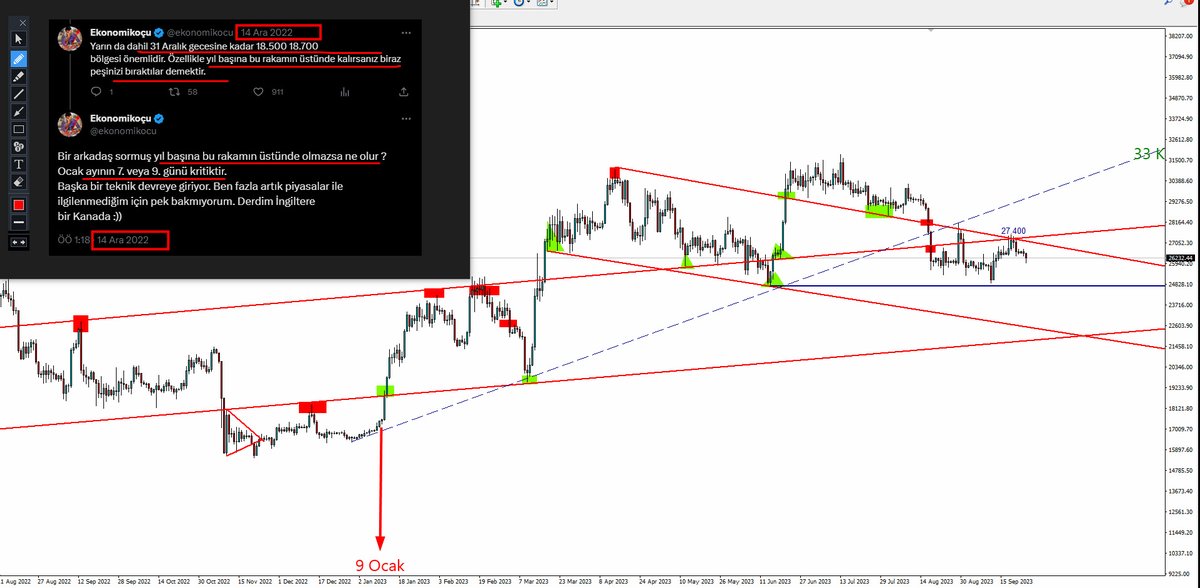This screenshot has width=1200, height=588.
Task: Click the 27,400 price annotation on chart
Action: [1014, 231]
